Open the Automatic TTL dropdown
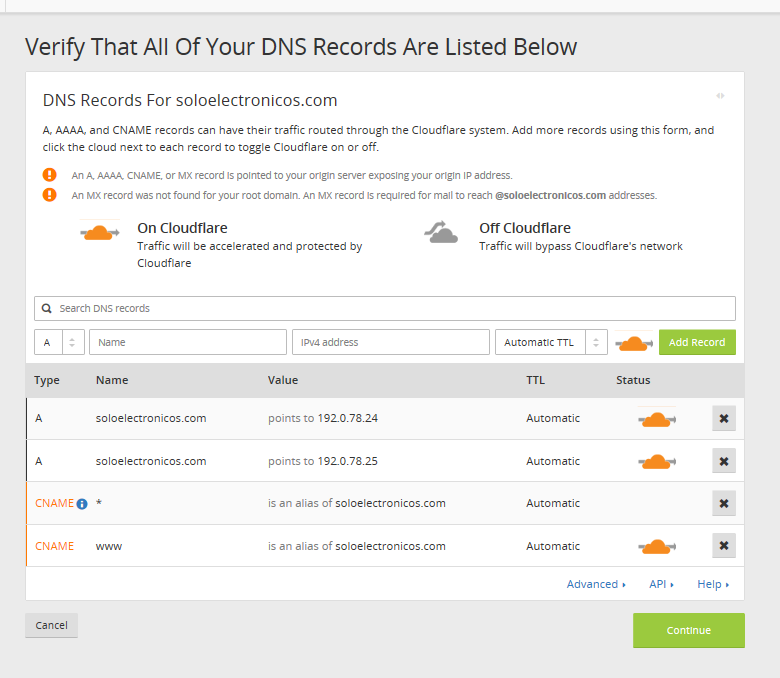780x678 pixels. point(551,342)
